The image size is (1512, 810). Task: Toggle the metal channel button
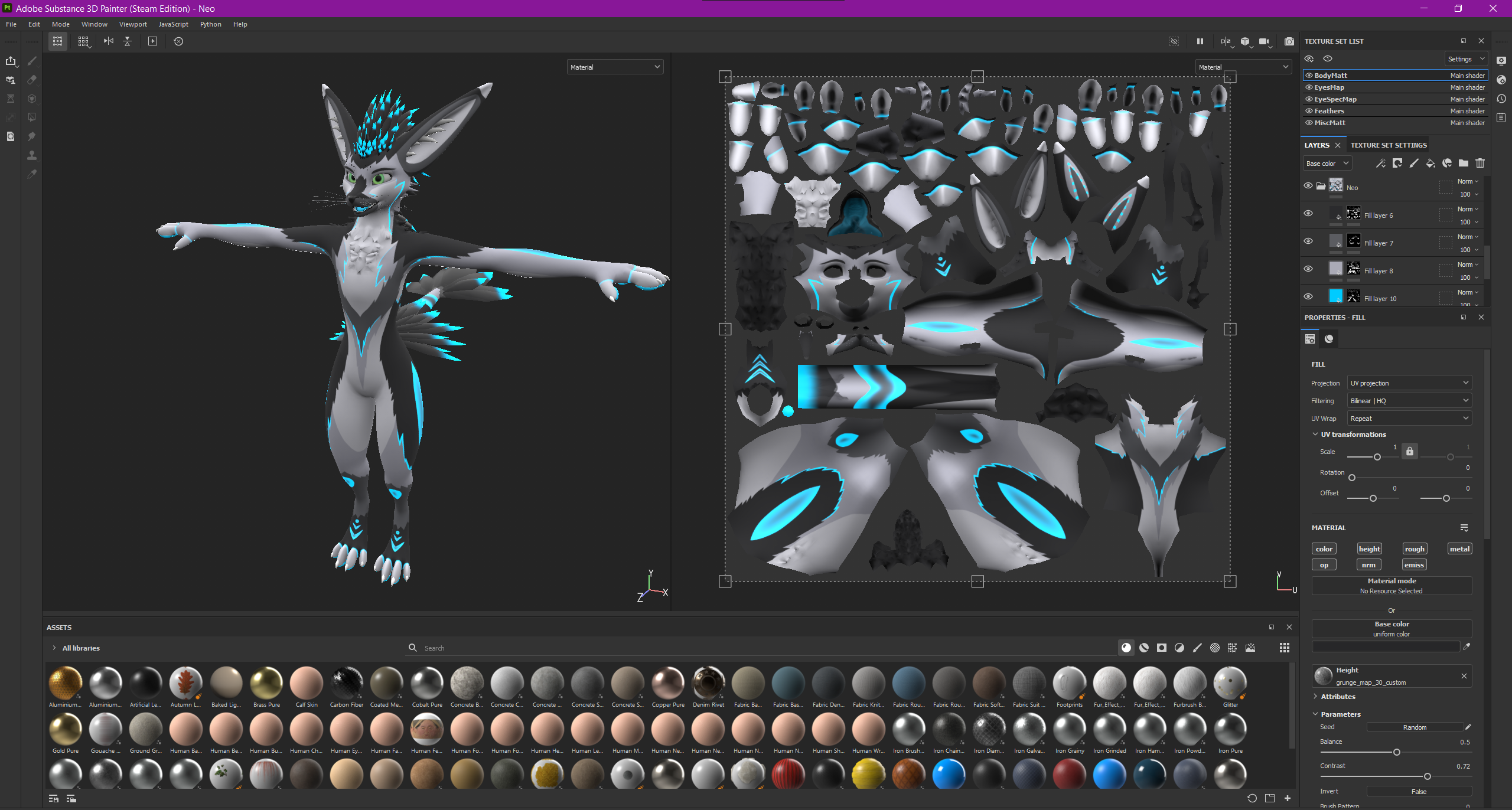tap(1459, 549)
